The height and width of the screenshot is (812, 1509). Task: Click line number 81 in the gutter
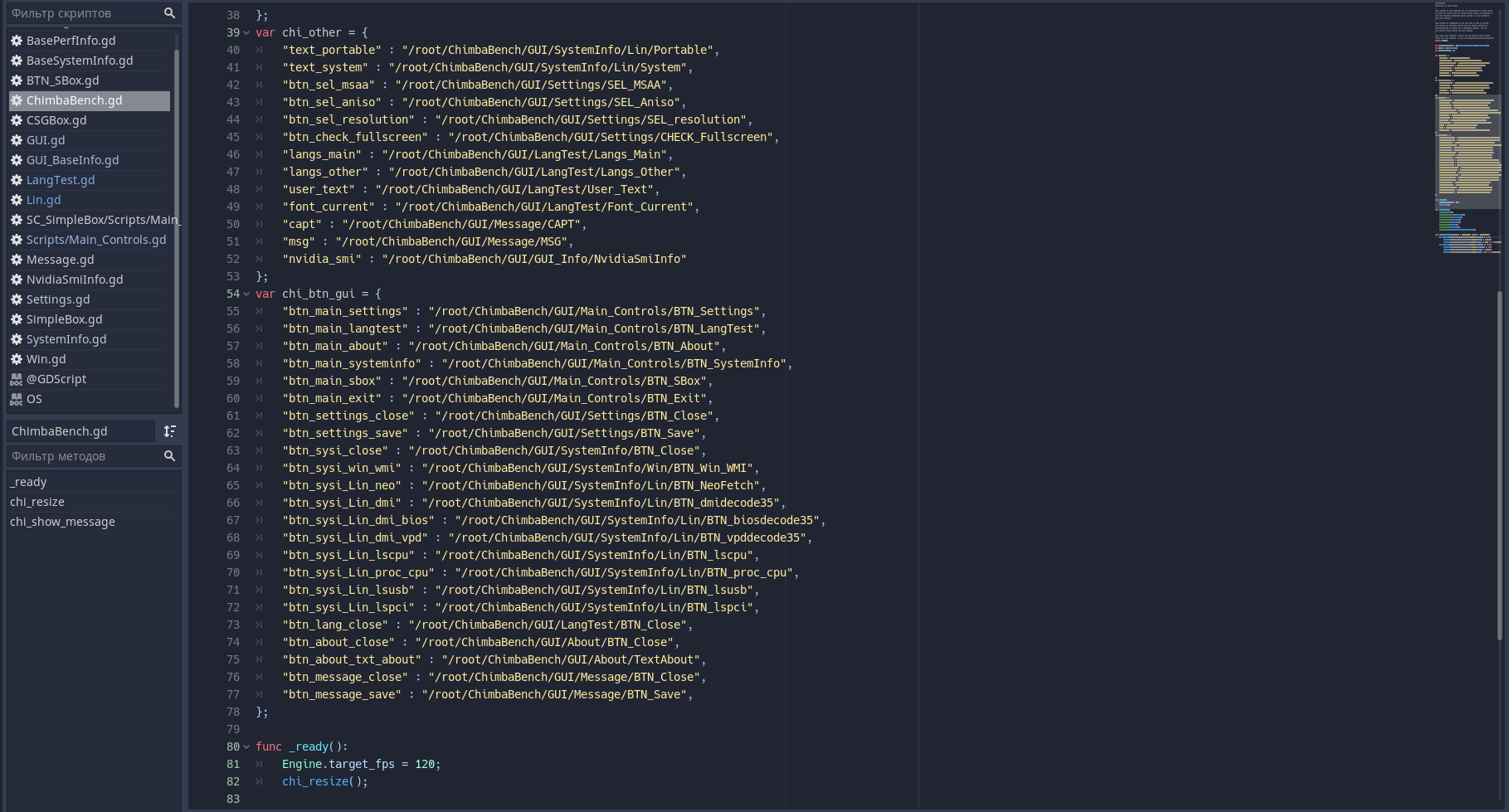point(233,765)
